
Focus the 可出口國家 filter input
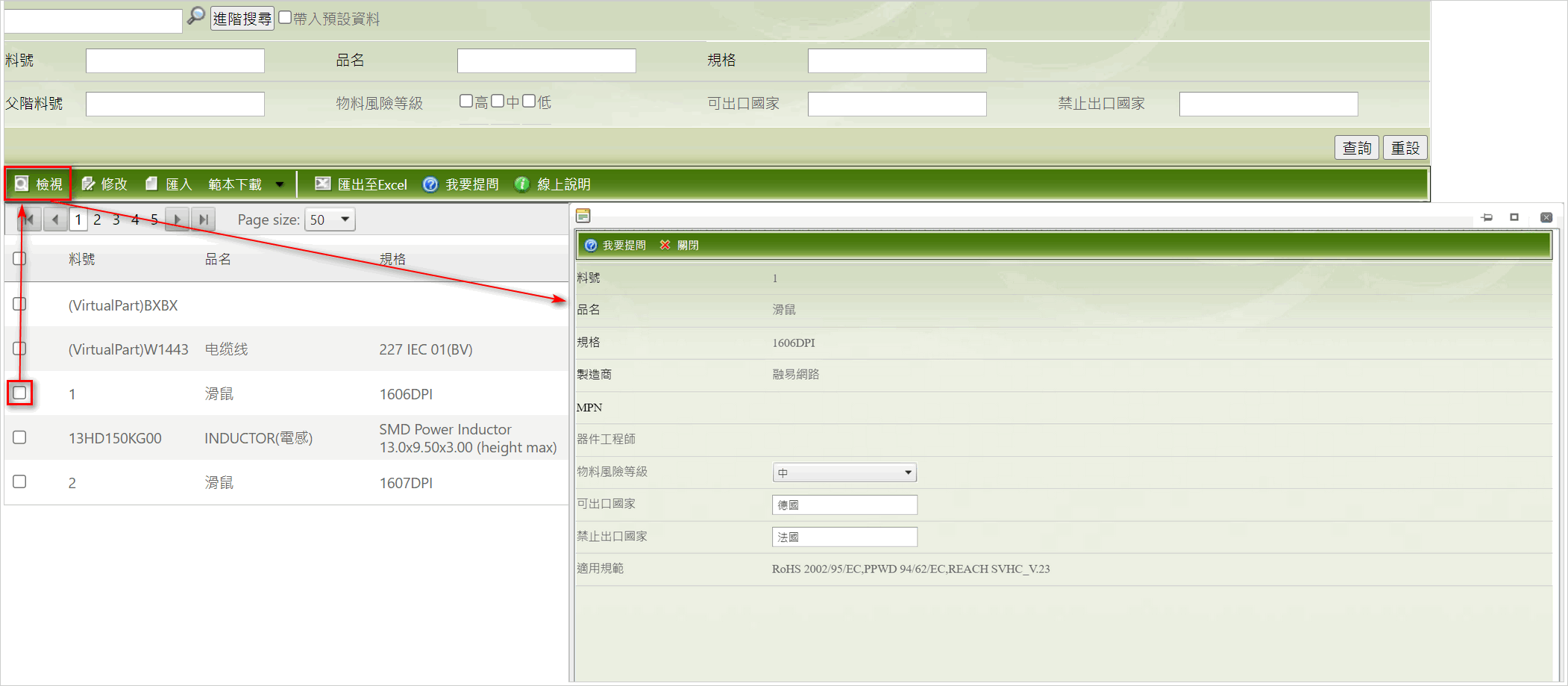tap(897, 104)
